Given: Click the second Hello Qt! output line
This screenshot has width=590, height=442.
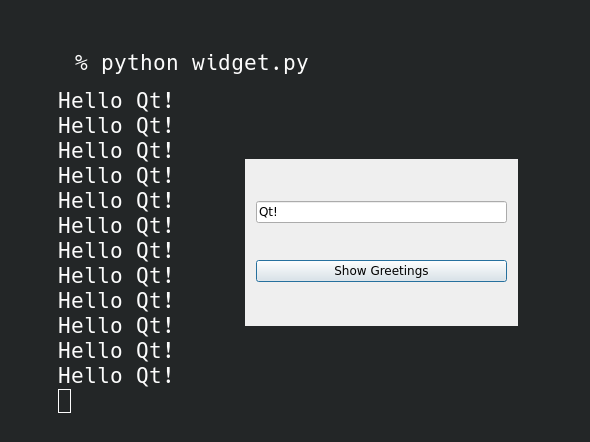Looking at the screenshot, I should (115, 126).
